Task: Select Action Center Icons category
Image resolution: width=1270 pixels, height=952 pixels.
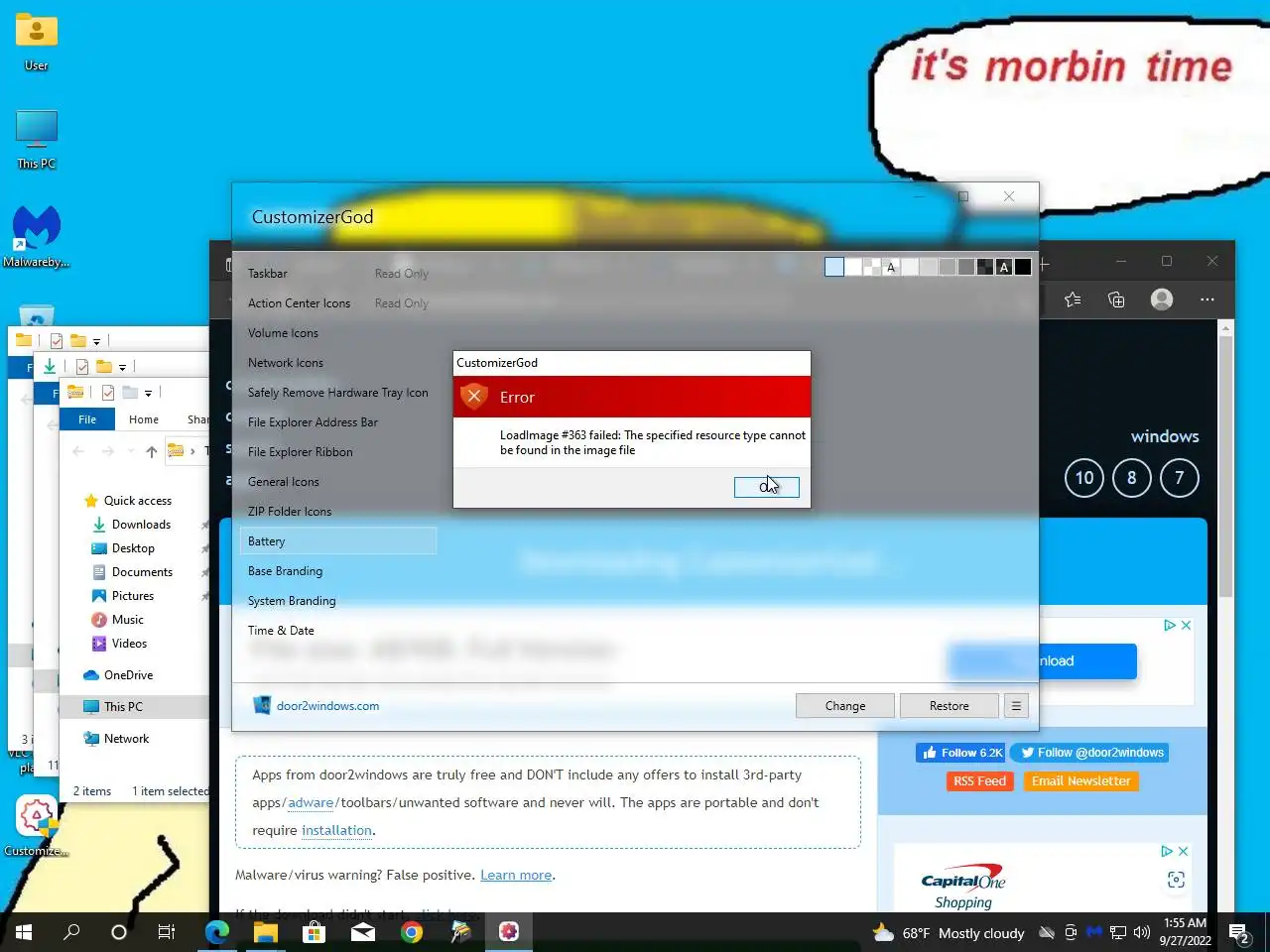Action: 299,303
